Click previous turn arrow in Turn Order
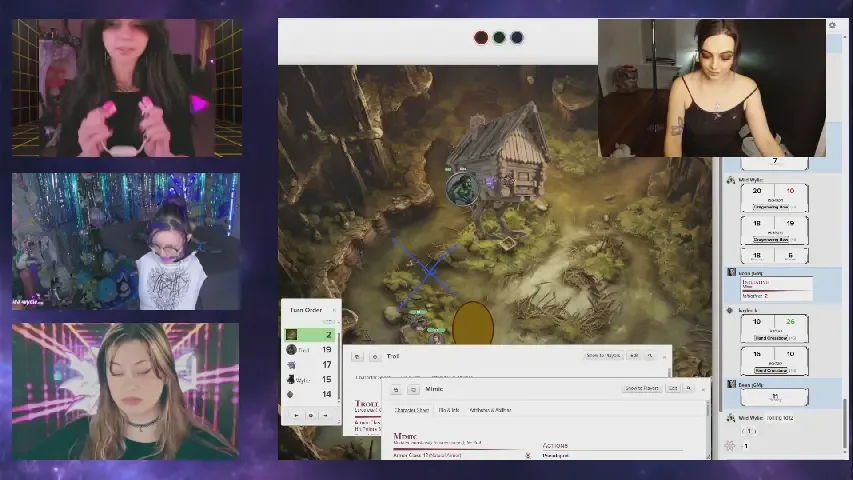Image resolution: width=853 pixels, height=480 pixels. 296,415
